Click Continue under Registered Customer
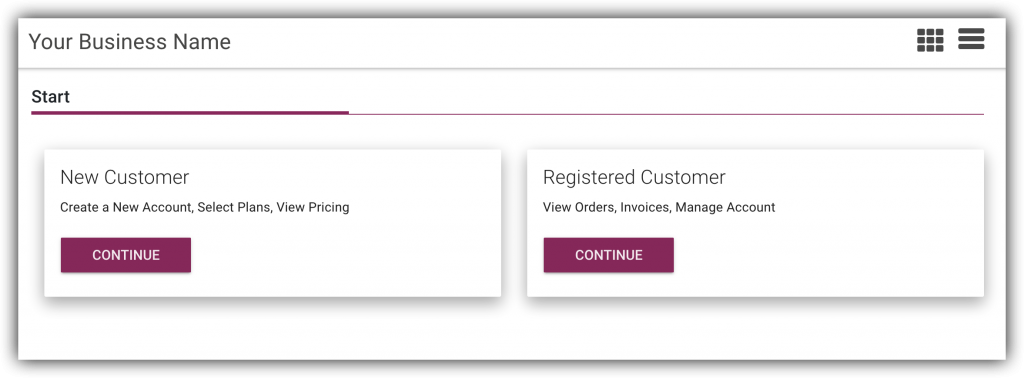Viewport: 1024px width, 378px height. click(609, 255)
